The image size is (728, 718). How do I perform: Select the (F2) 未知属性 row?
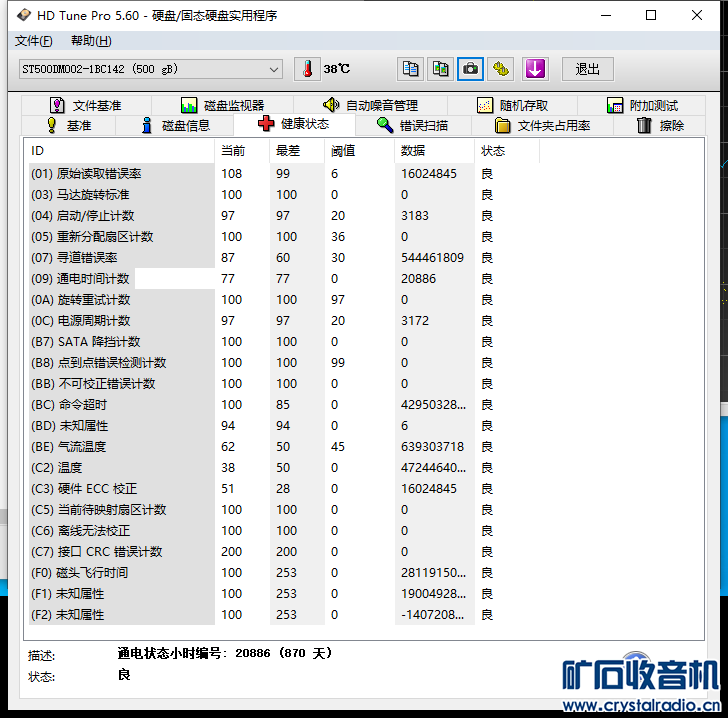pos(284,614)
